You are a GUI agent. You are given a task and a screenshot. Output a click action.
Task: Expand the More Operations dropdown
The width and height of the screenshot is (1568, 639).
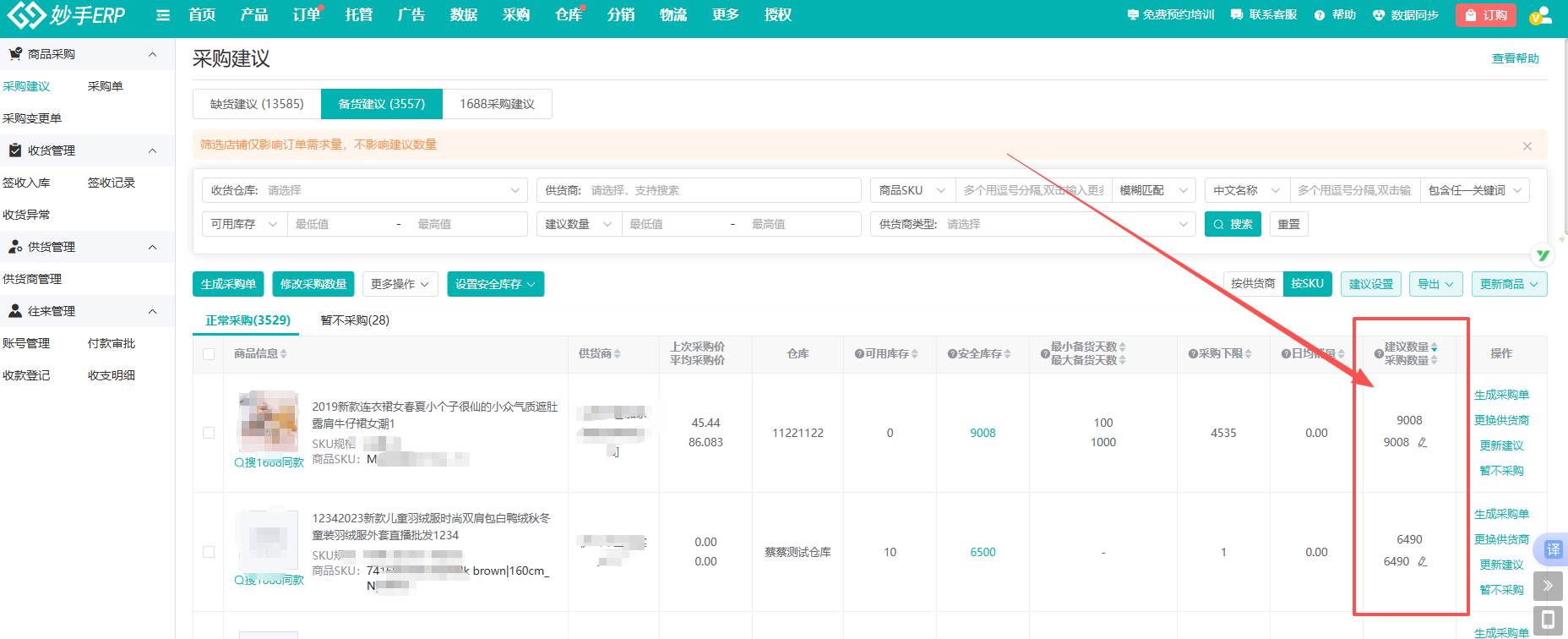point(400,284)
